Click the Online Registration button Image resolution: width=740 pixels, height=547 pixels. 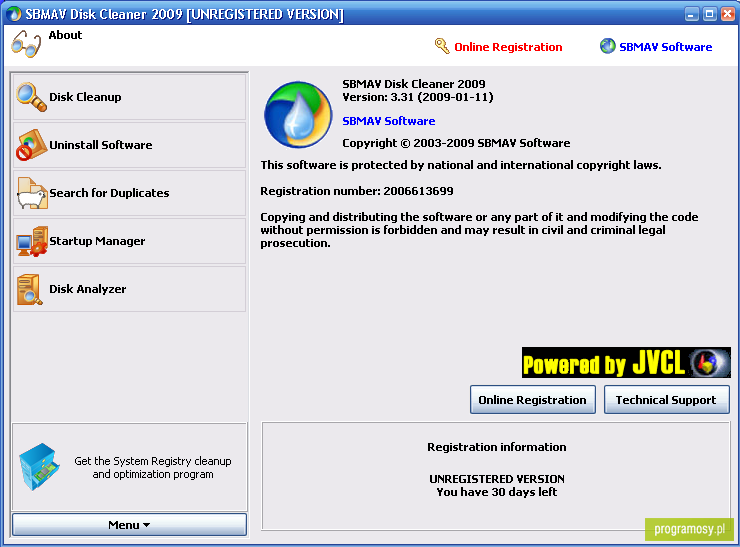coord(532,400)
